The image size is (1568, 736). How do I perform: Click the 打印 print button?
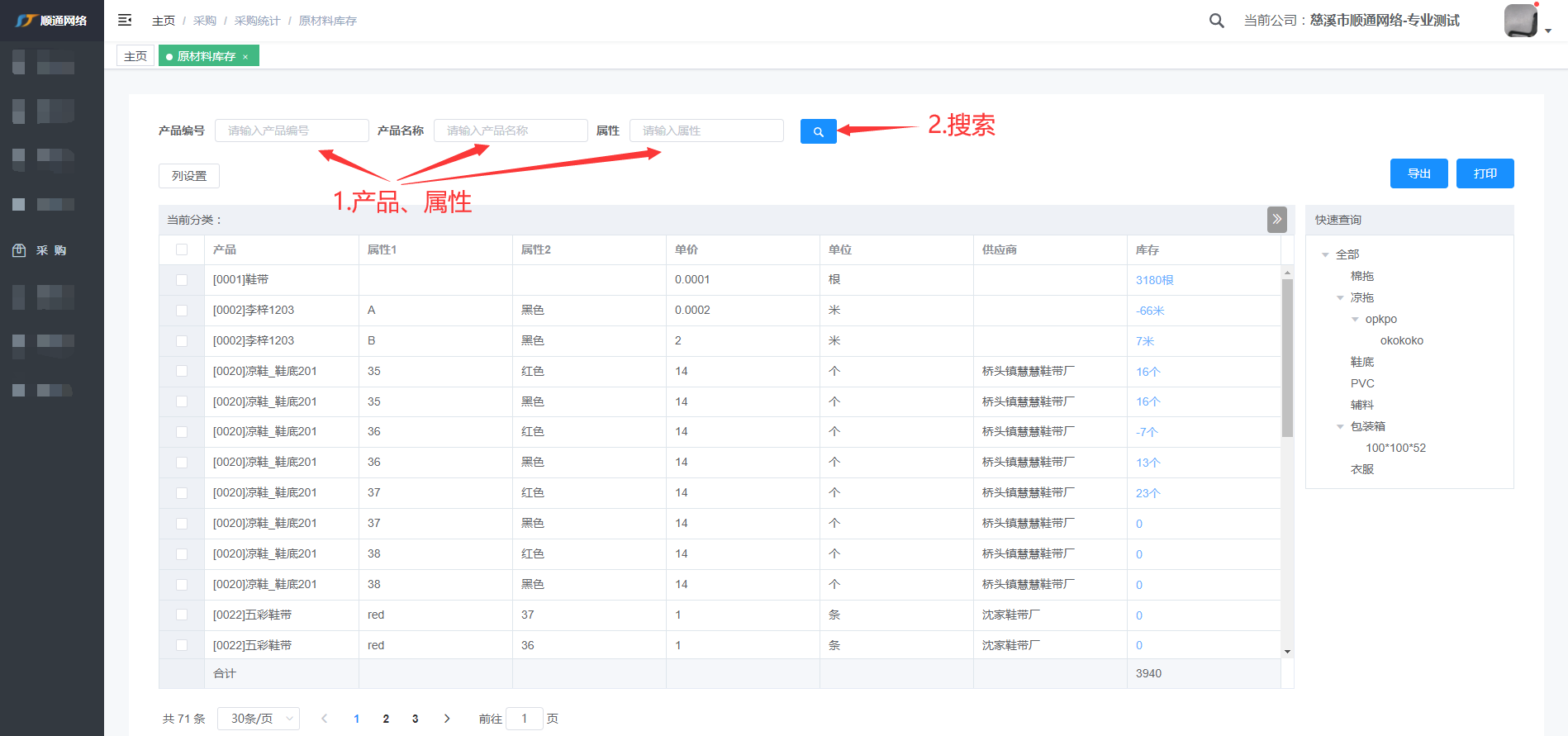[1485, 173]
